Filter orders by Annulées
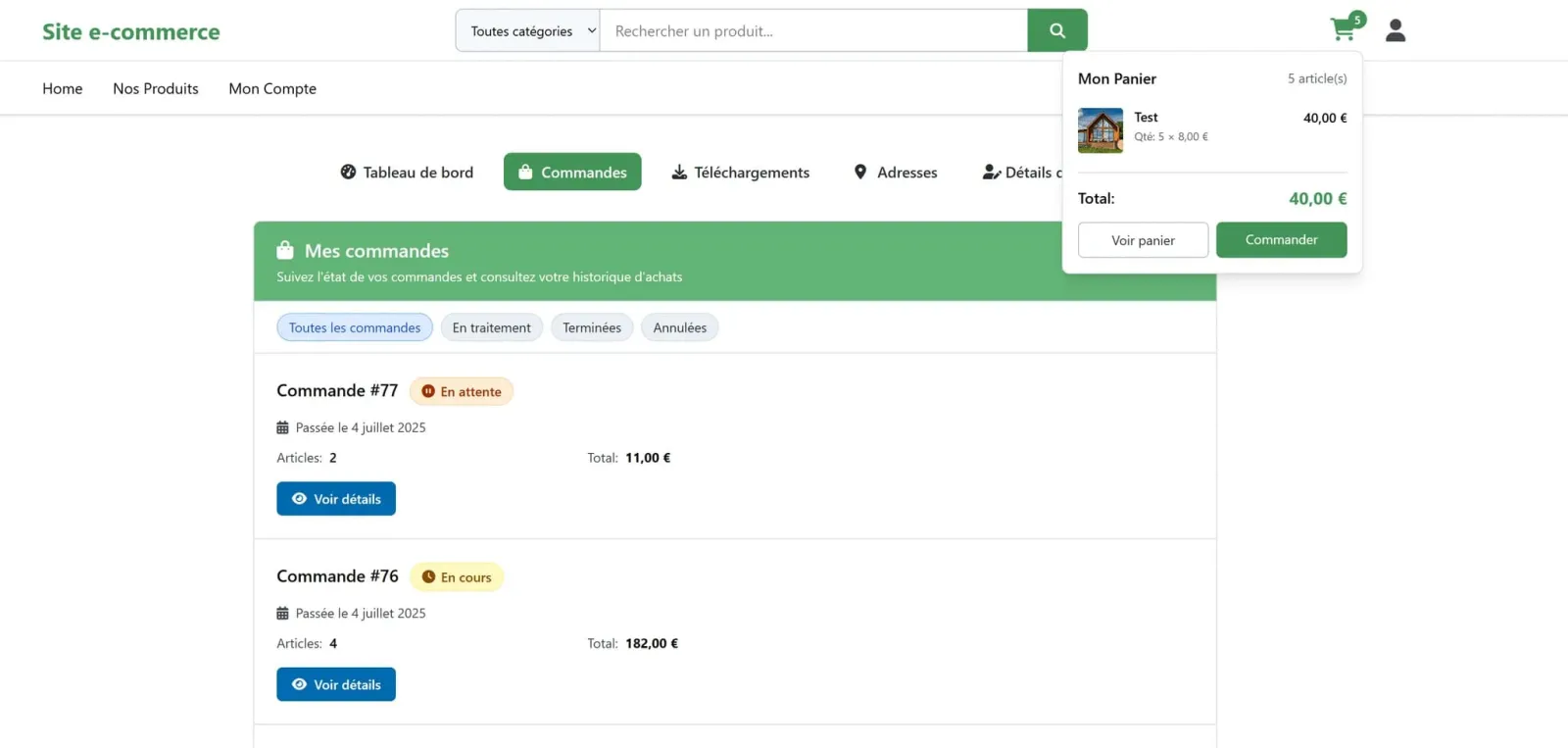This screenshot has height=748, width=1568. (x=680, y=327)
